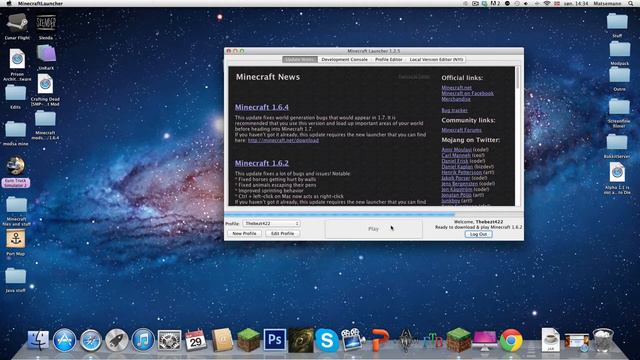Click the Edit Profile button
The image size is (640, 360).
[282, 233]
